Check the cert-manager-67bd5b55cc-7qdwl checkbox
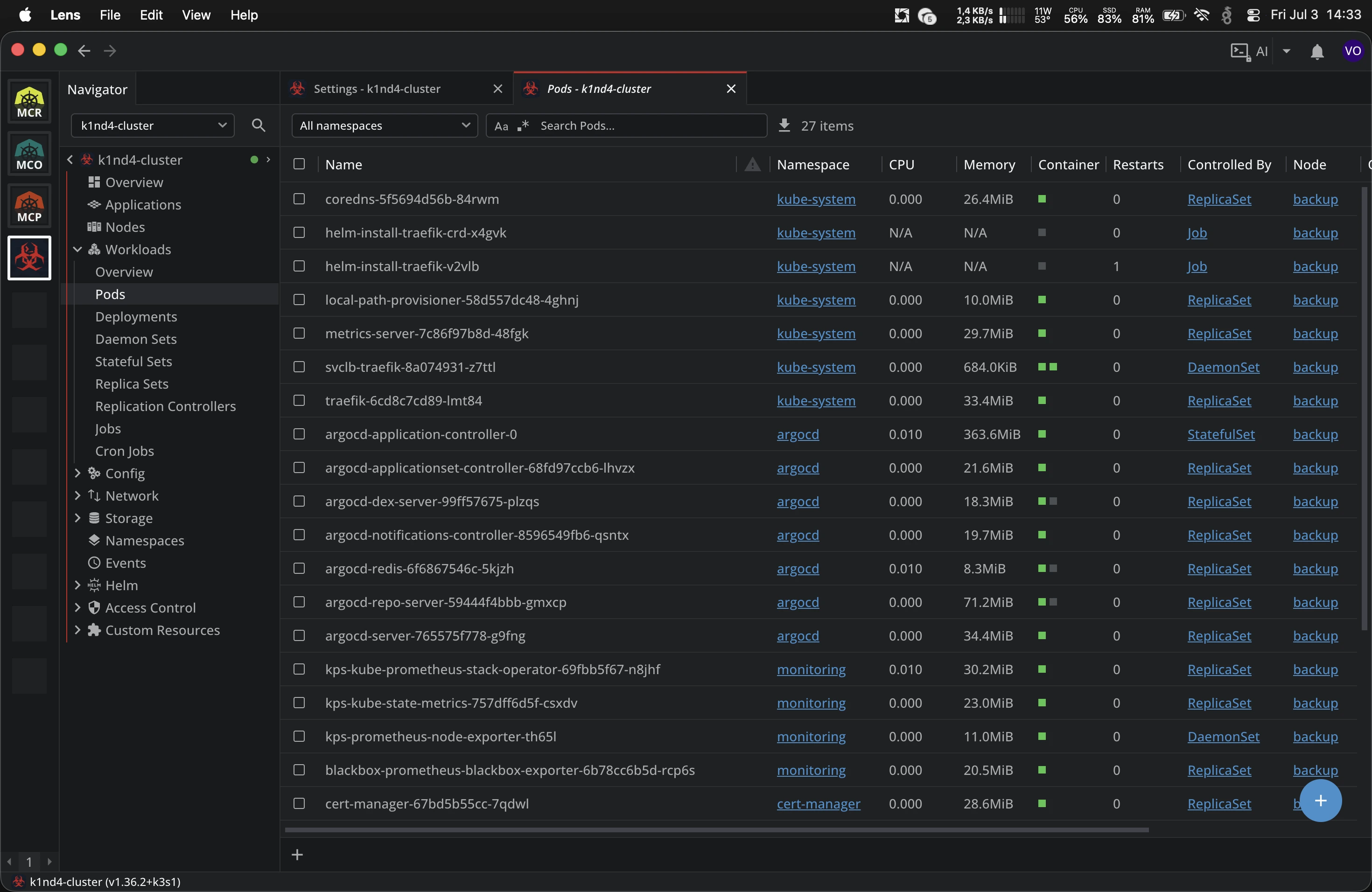Viewport: 1372px width, 892px height. (299, 803)
